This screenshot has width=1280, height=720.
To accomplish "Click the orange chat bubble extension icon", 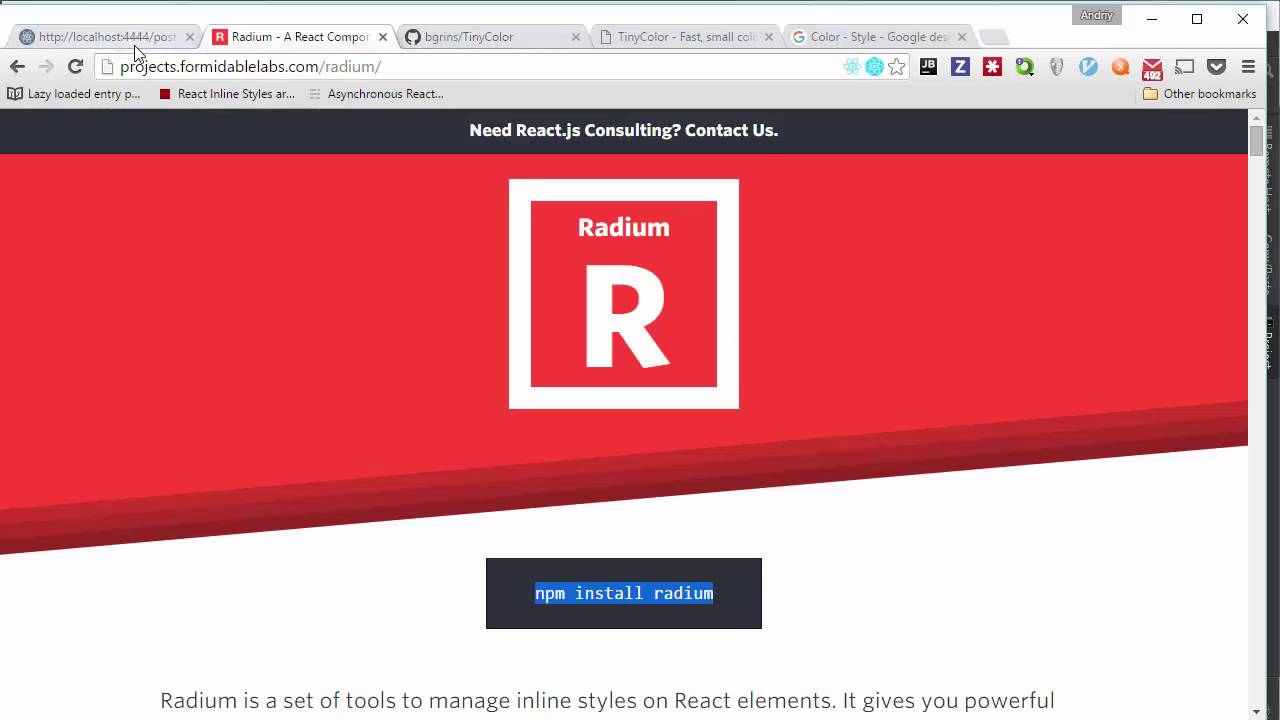I will [x=1120, y=67].
